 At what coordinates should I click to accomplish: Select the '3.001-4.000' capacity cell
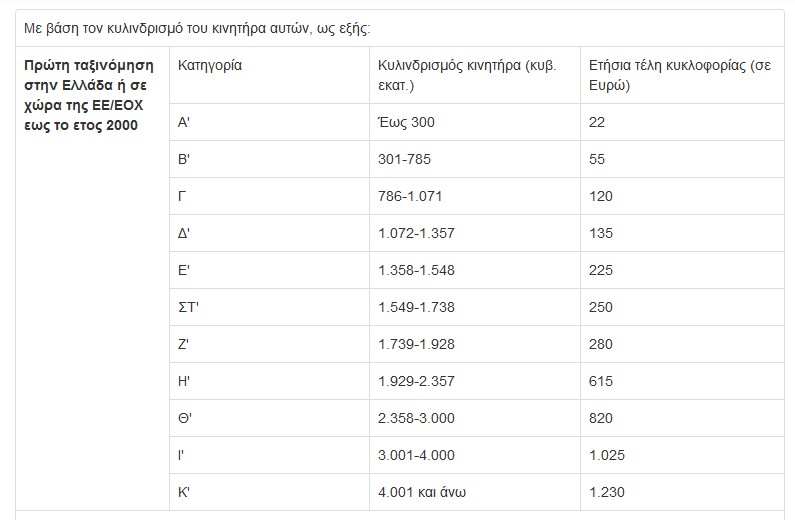coord(416,455)
